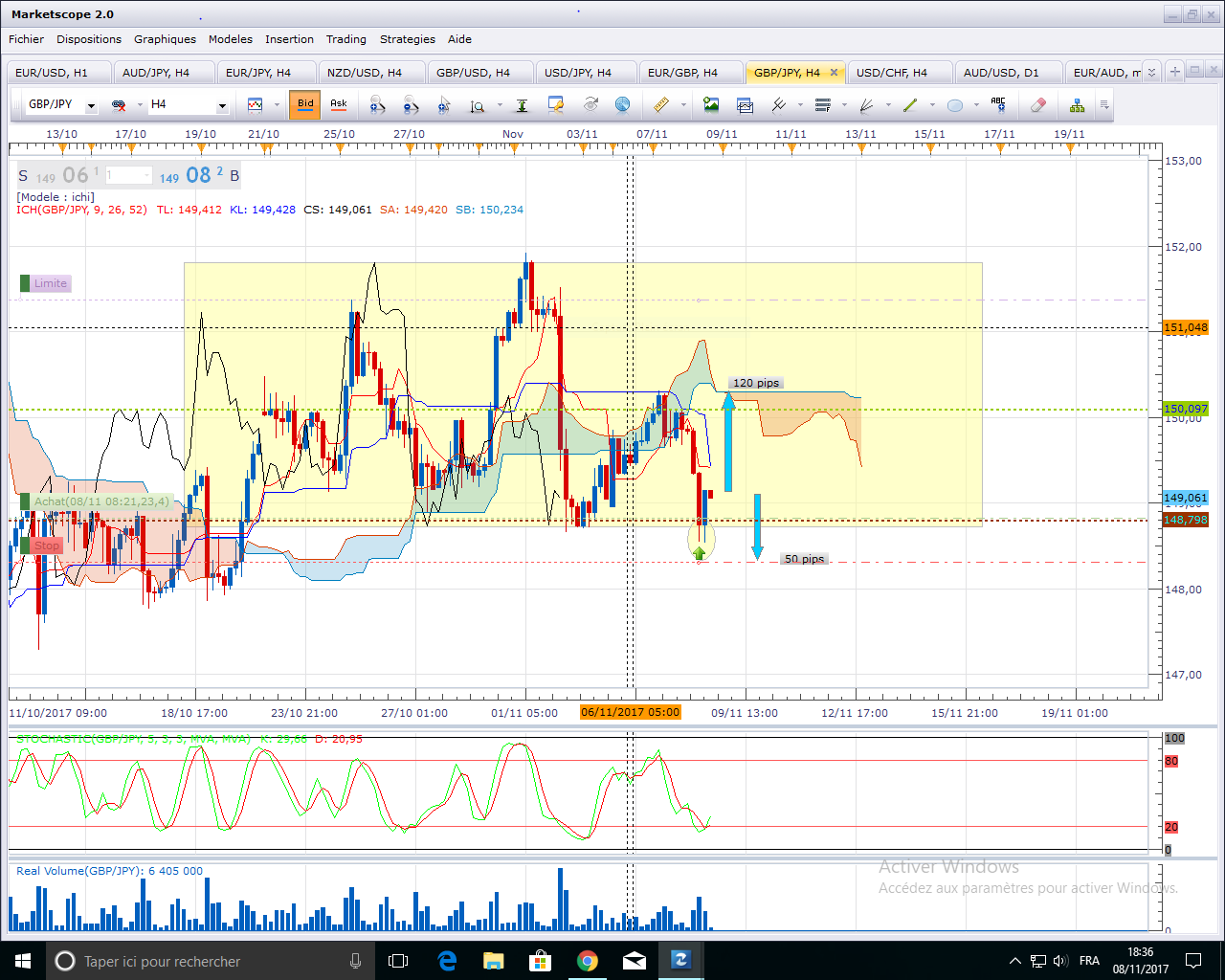The width and height of the screenshot is (1225, 980).
Task: Click the autoscale vertical axis icon
Action: point(522,104)
